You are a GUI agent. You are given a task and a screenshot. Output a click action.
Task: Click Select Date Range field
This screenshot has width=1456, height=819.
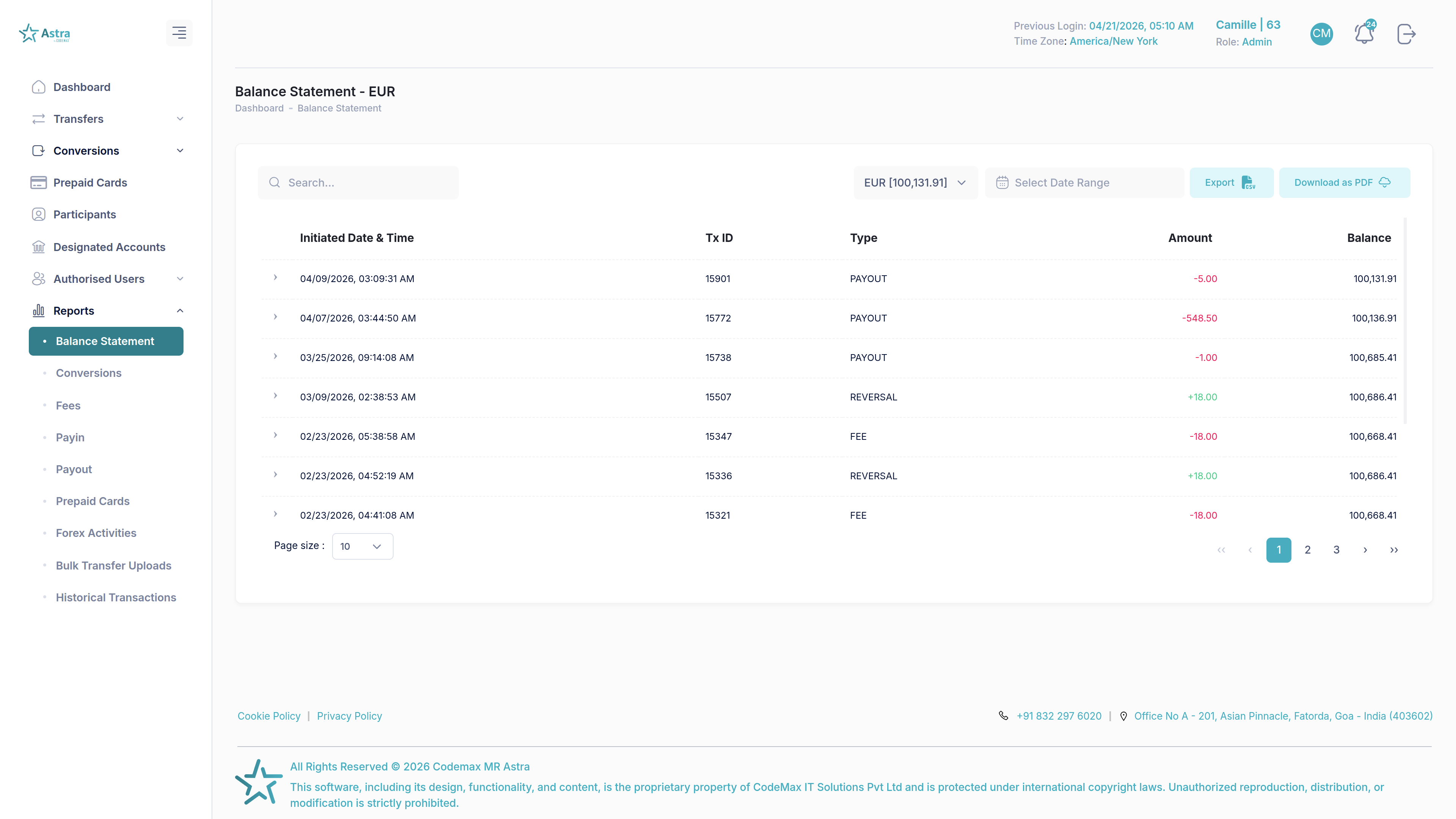pyautogui.click(x=1084, y=182)
